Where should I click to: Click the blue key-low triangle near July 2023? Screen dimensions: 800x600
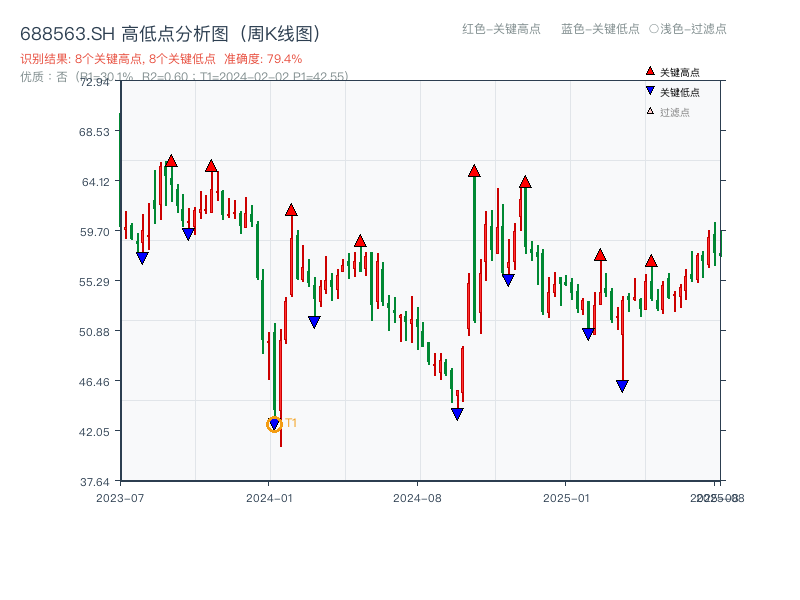(141, 258)
